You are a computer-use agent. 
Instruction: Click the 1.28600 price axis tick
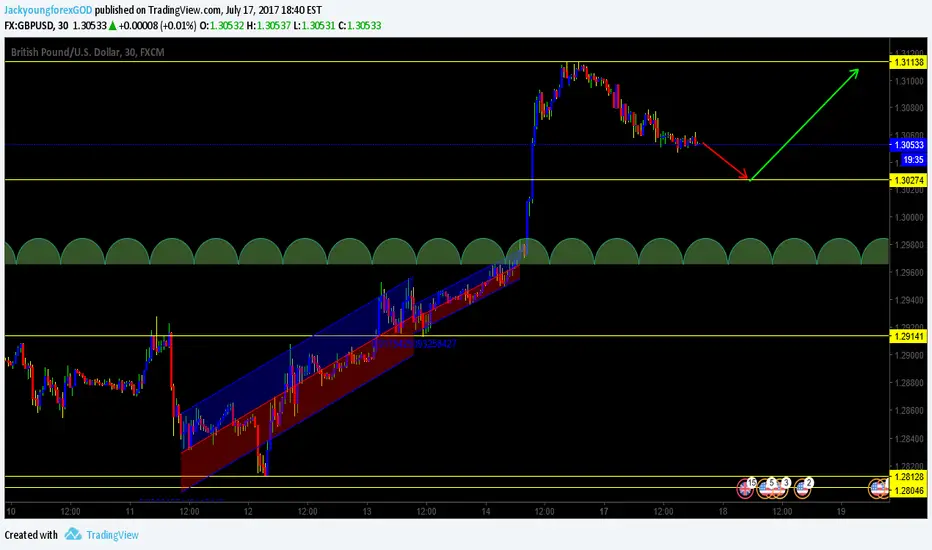909,410
